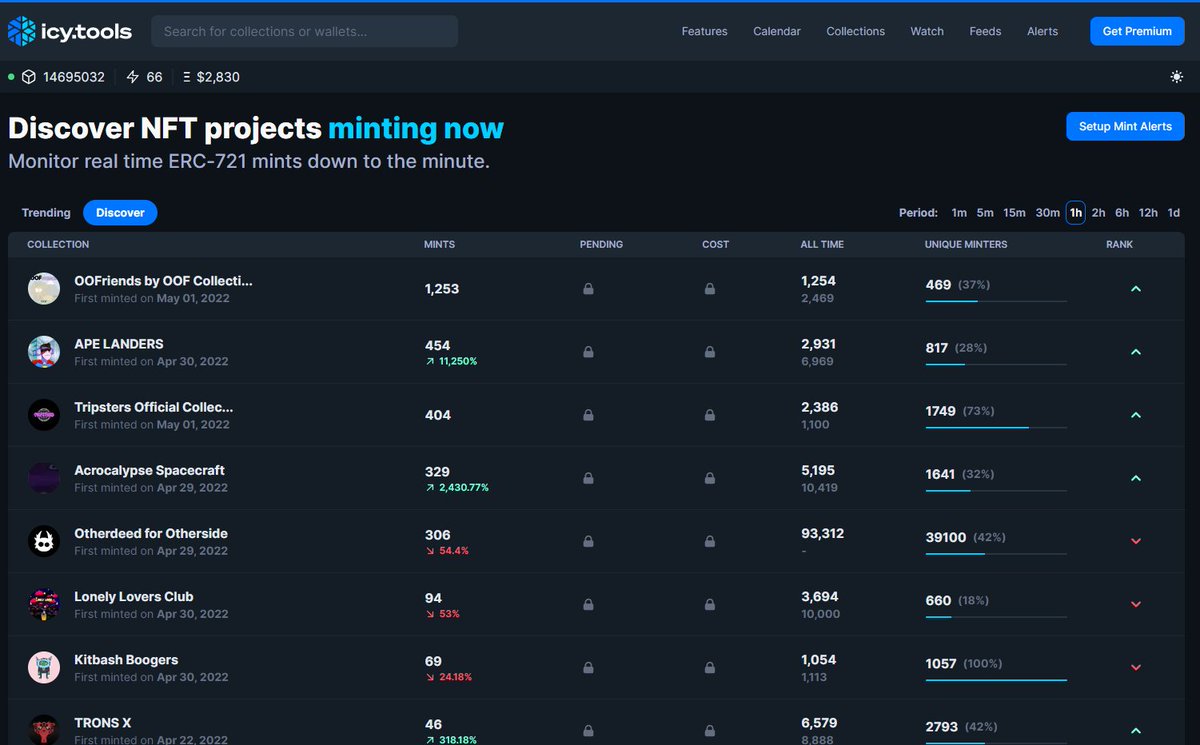Set period to 5m
1200x745 pixels.
point(985,213)
